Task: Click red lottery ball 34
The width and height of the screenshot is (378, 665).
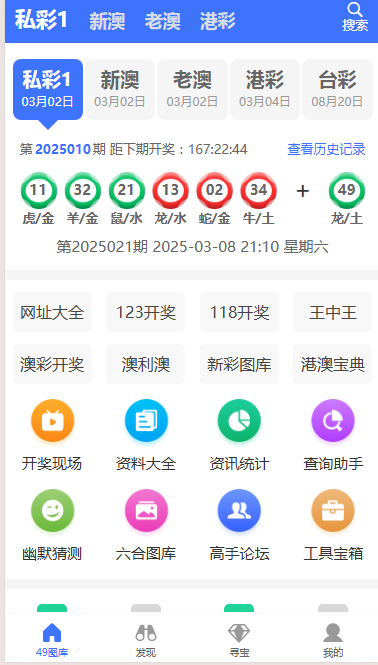Action: [258, 190]
